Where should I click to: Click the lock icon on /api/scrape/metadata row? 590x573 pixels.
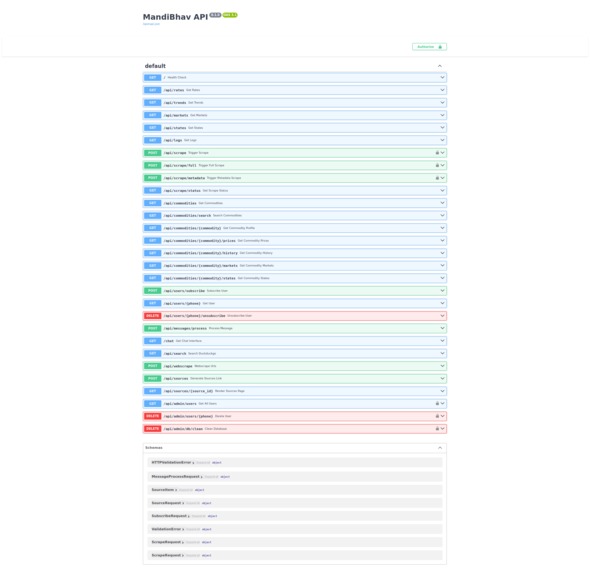pyautogui.click(x=437, y=178)
